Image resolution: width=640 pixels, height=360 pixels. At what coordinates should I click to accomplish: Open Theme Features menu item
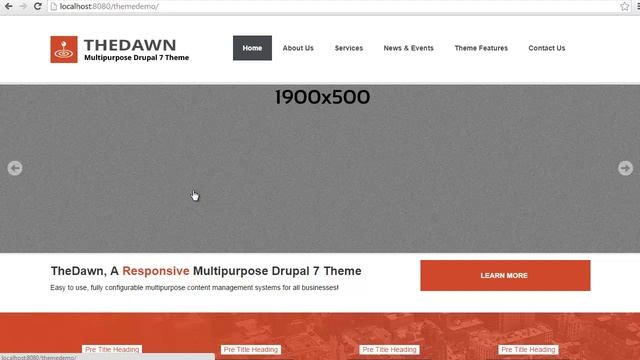[481, 48]
